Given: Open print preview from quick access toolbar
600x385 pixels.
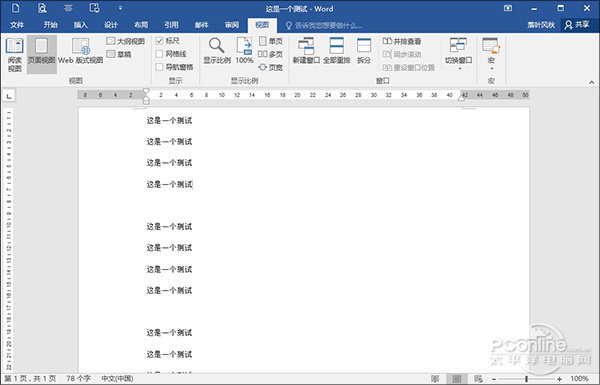Looking at the screenshot, I should (42, 8).
